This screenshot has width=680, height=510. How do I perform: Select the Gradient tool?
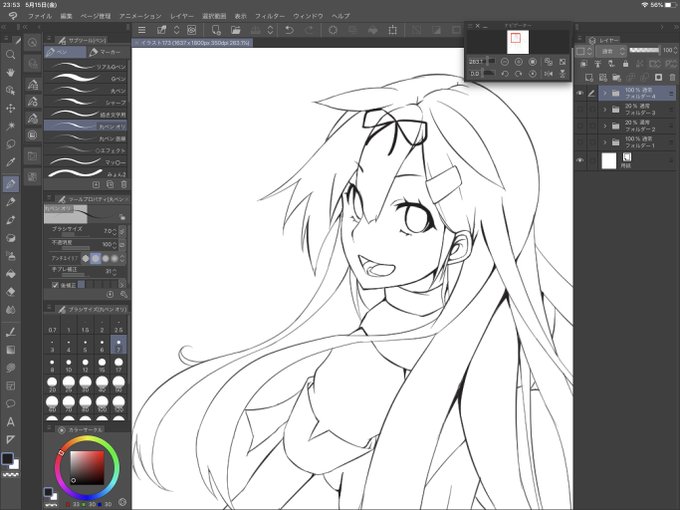(10, 350)
